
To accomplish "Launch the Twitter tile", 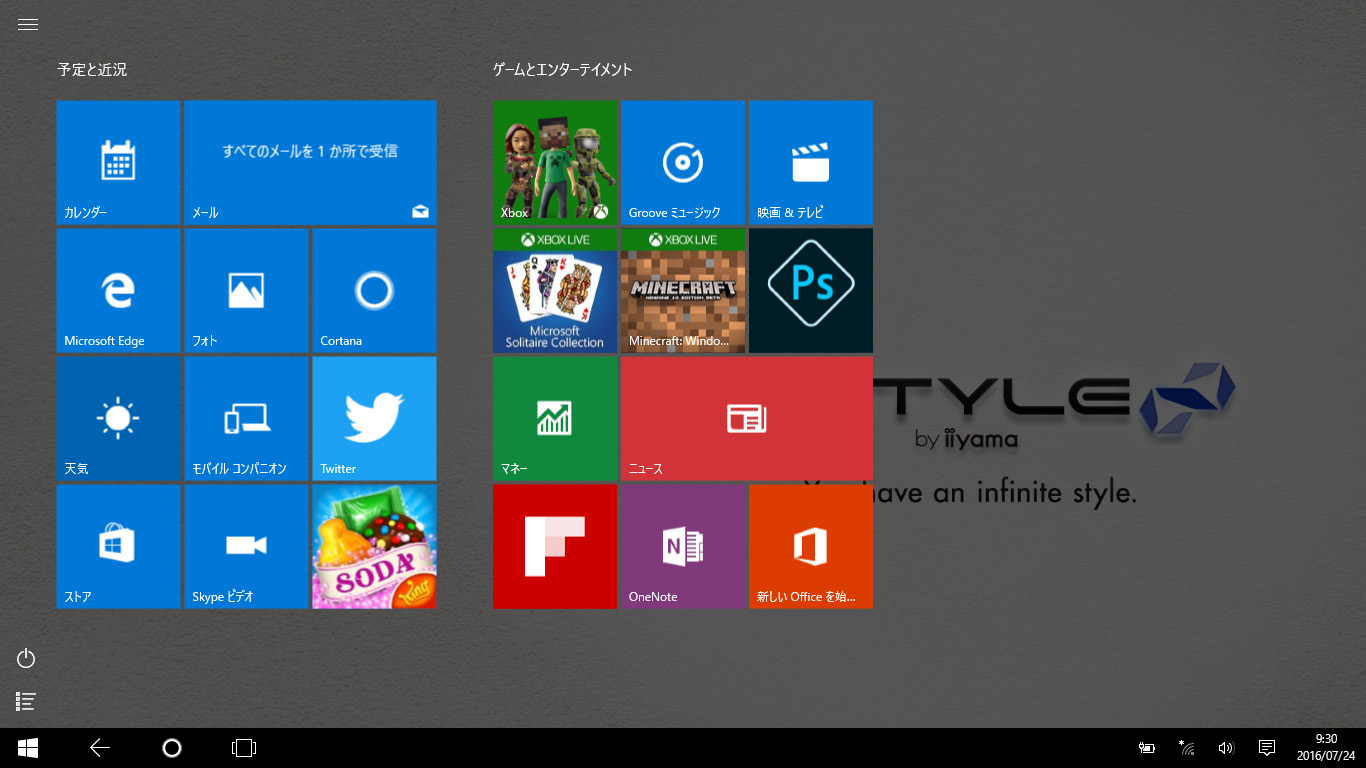I will click(374, 418).
